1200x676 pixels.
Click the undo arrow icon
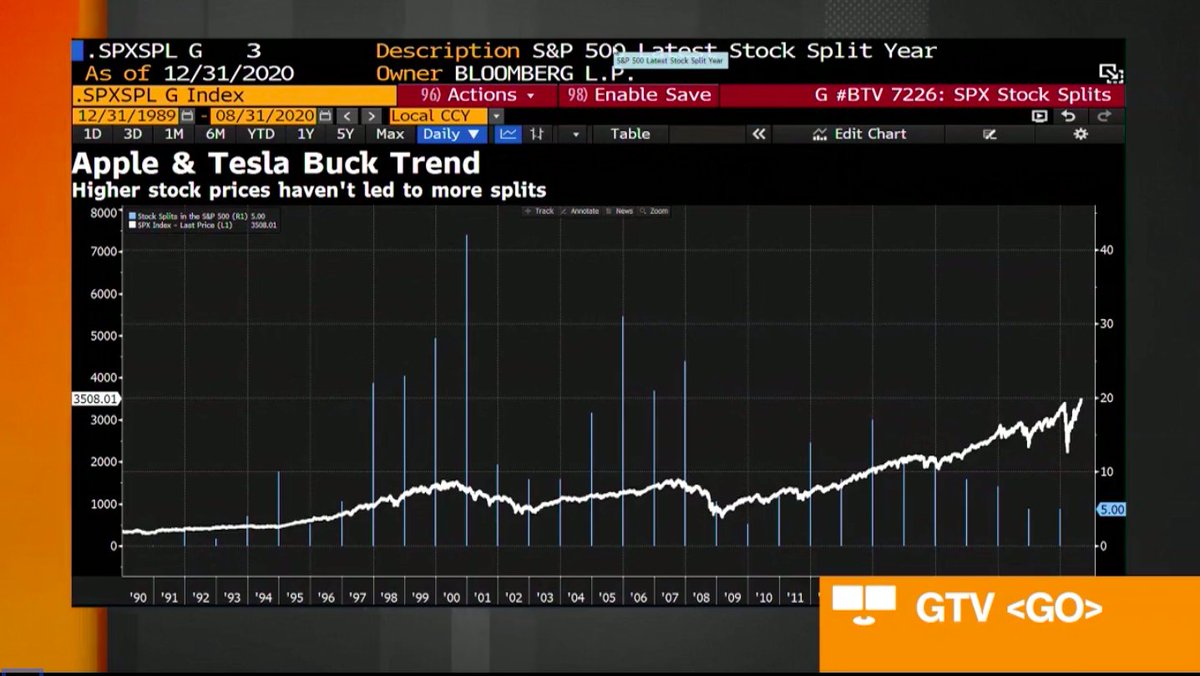click(1069, 116)
